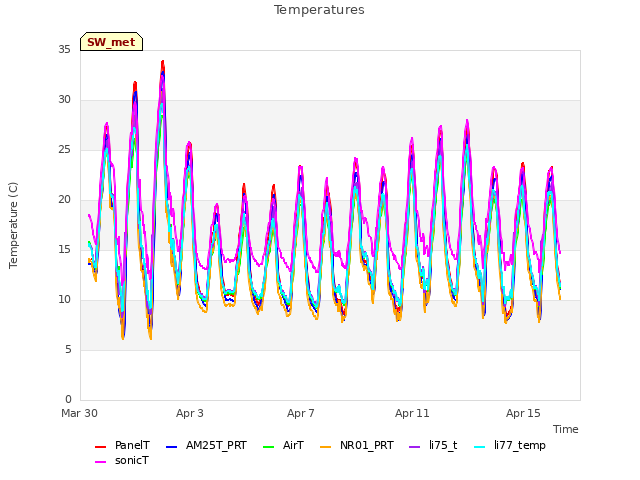Click the Temperatures chart title
Screen dimensions: 640x480
tap(319, 10)
